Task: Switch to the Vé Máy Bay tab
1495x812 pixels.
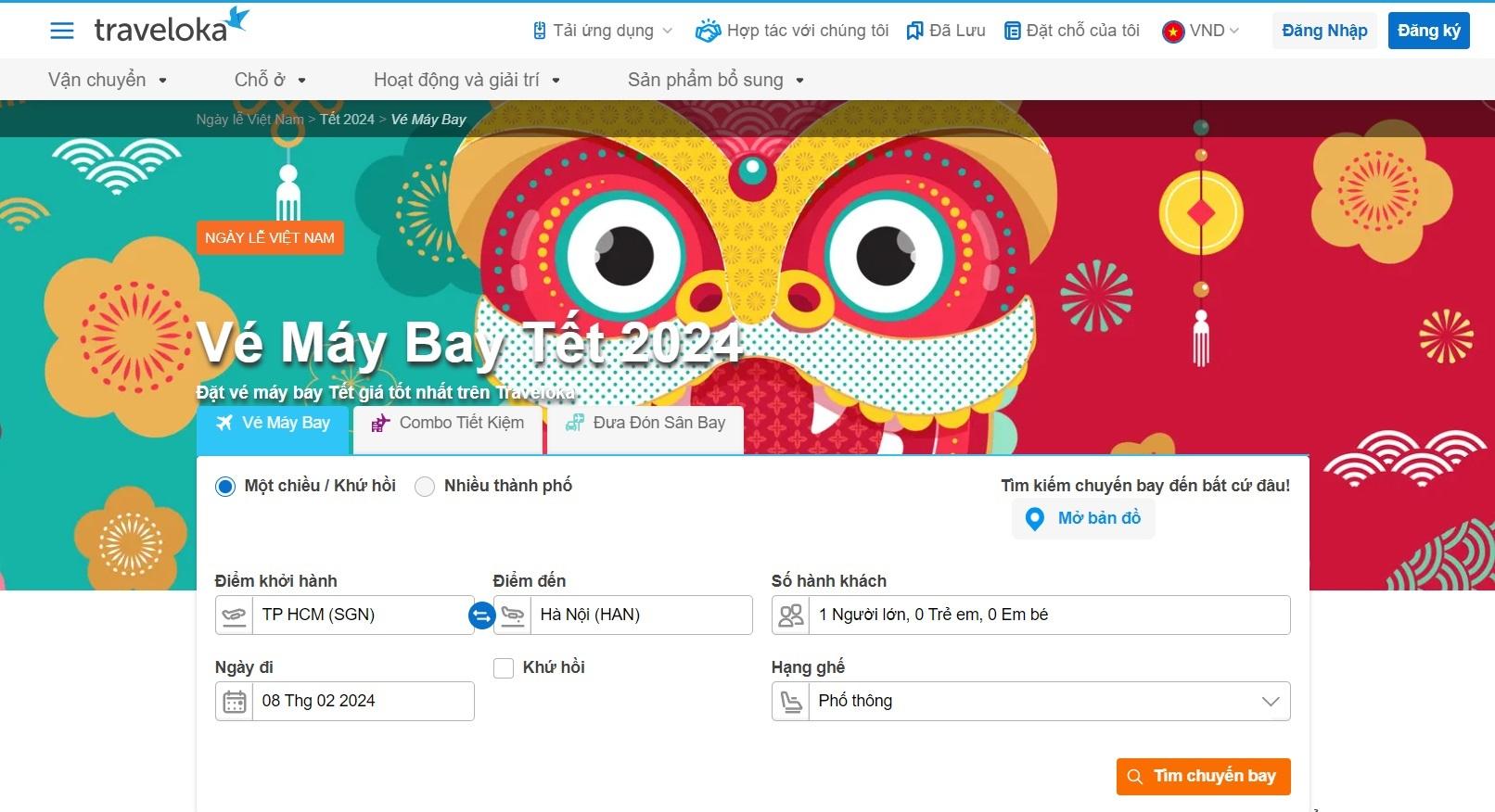Action: coord(273,429)
